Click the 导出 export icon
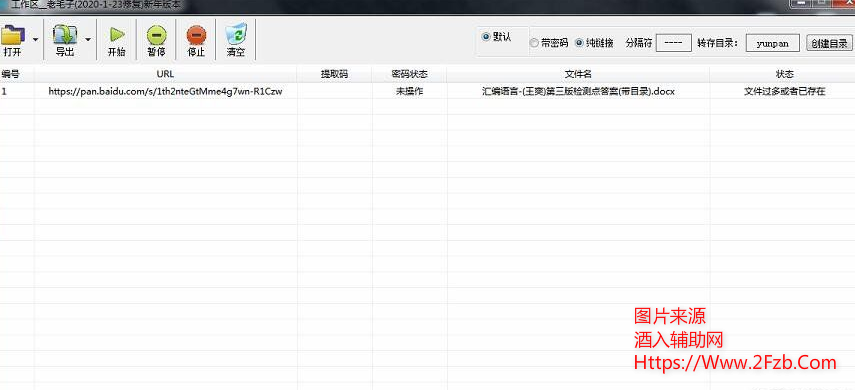855x390 pixels. click(x=65, y=35)
